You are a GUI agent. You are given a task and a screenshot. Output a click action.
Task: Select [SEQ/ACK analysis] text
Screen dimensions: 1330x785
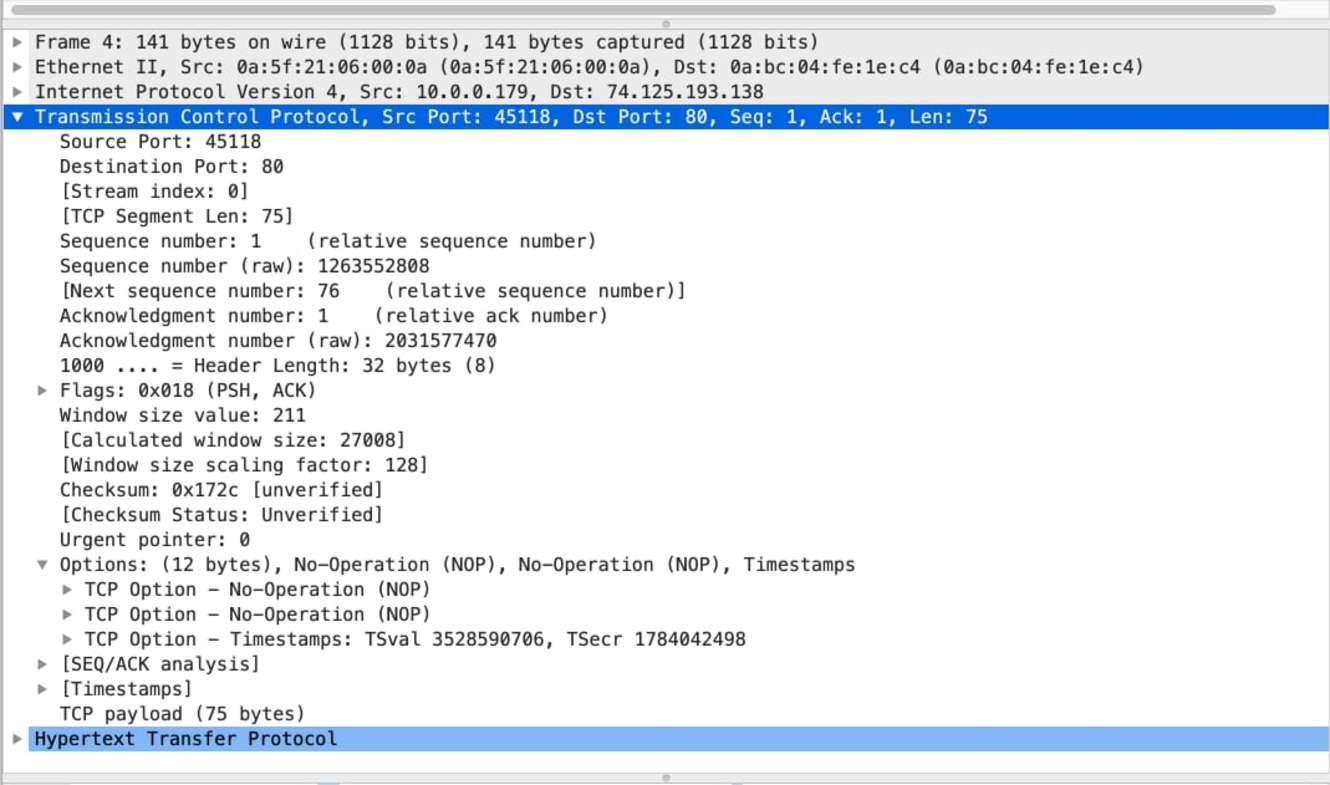(159, 664)
